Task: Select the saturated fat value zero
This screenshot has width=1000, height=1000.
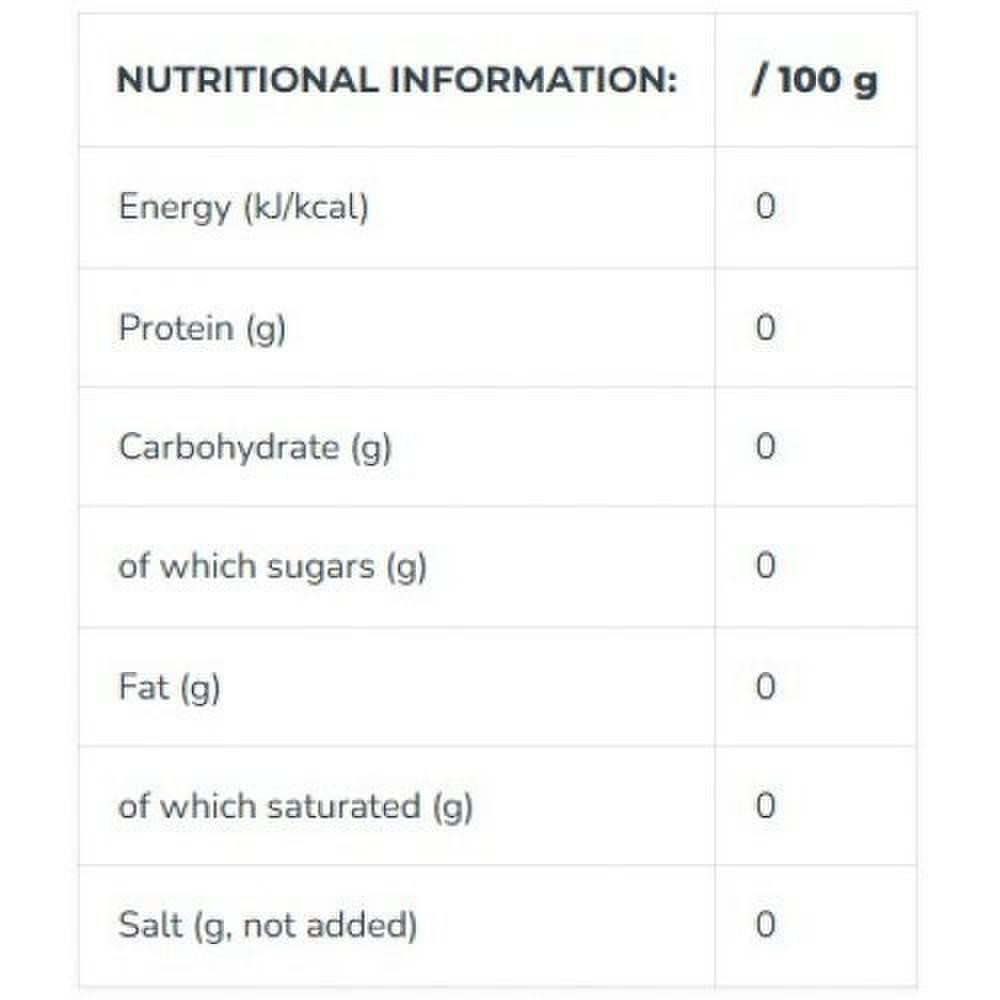Action: 765,805
